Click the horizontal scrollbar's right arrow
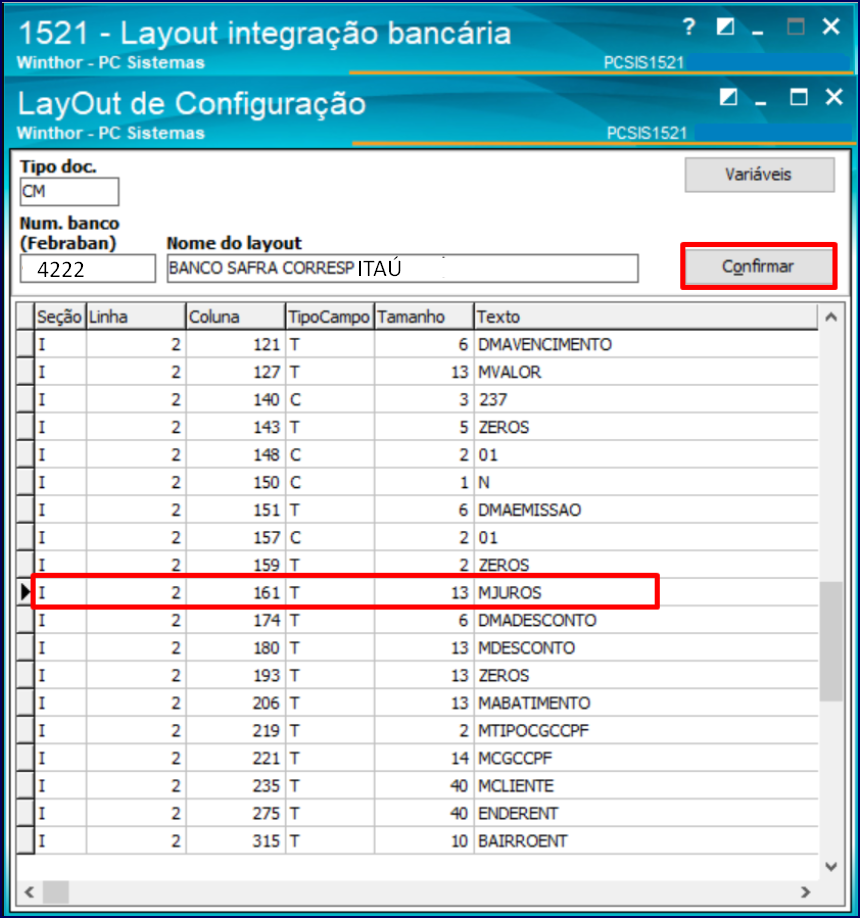Image resolution: width=860 pixels, height=918 pixels. pos(806,892)
